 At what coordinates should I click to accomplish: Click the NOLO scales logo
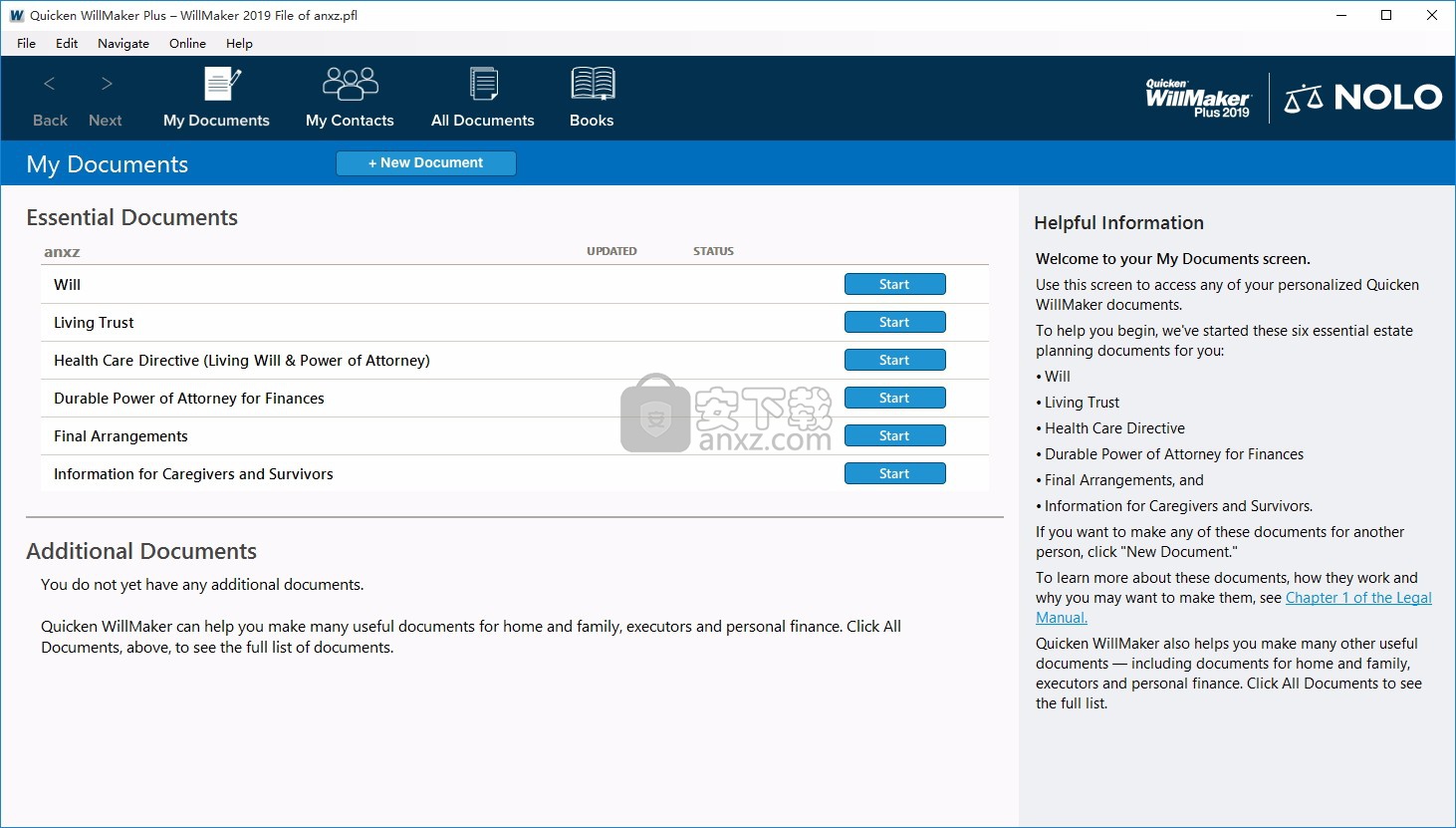pyautogui.click(x=1362, y=98)
